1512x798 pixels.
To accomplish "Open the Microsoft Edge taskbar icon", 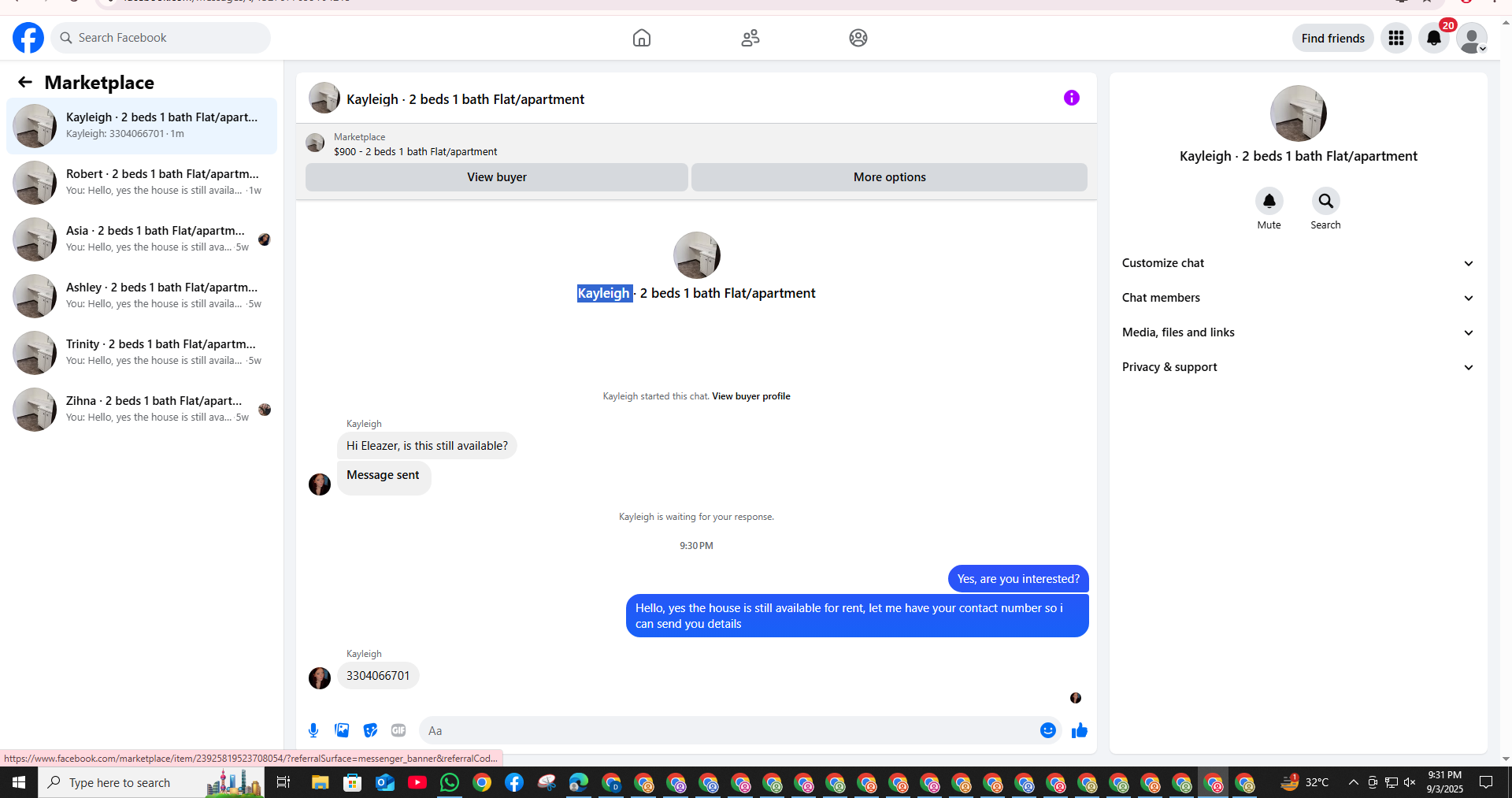I will 579,782.
